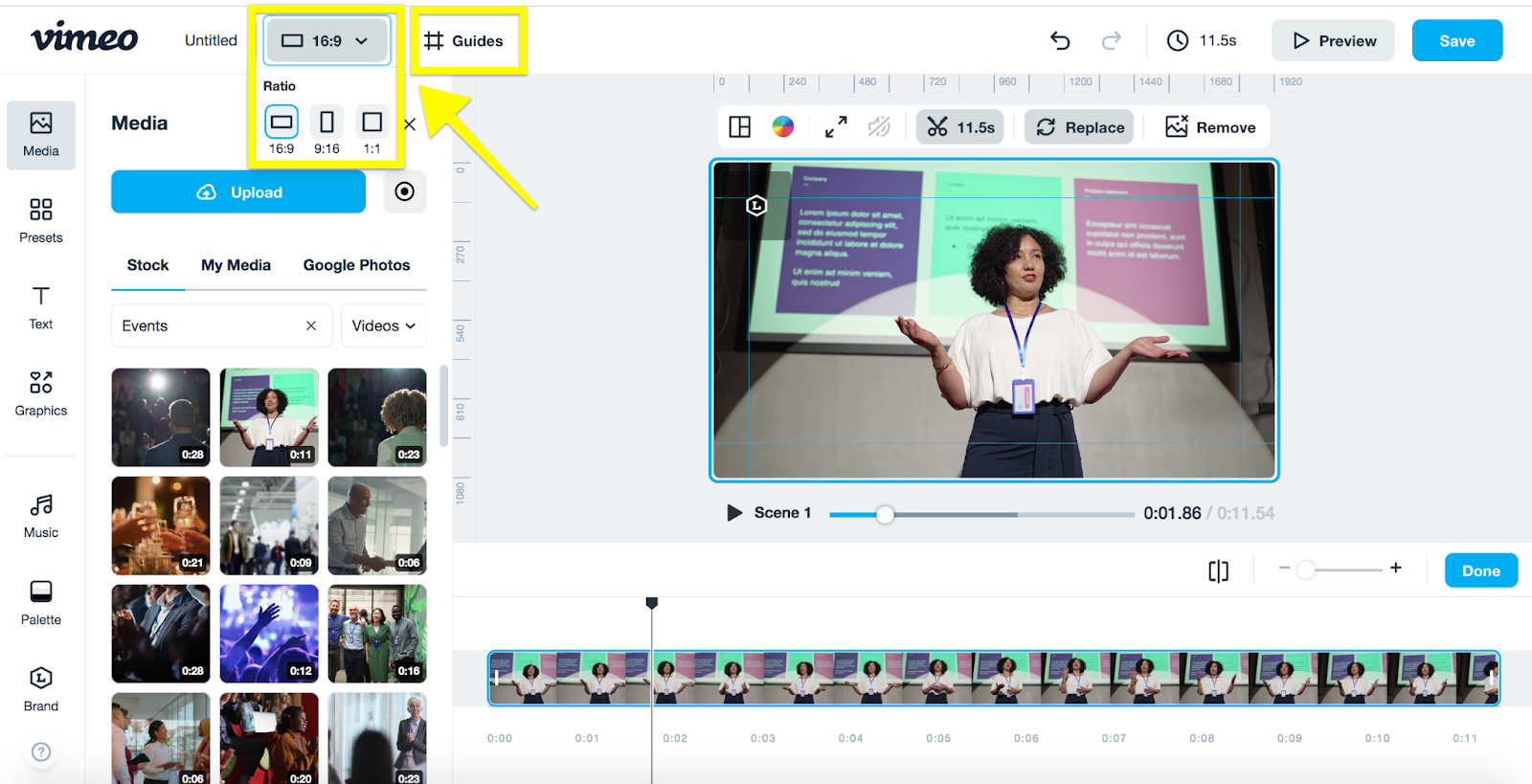The image size is (1532, 784).
Task: Open the Presets panel
Action: 41,221
